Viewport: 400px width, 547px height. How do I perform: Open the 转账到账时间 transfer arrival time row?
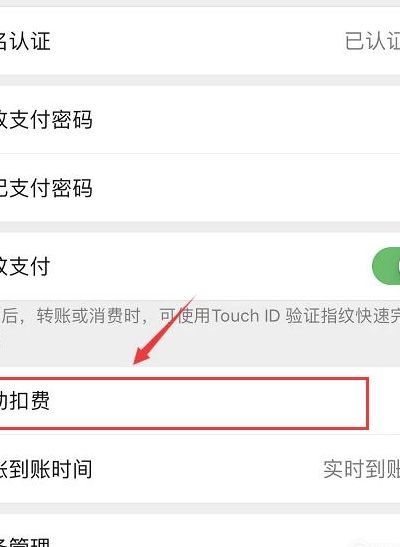tap(200, 469)
